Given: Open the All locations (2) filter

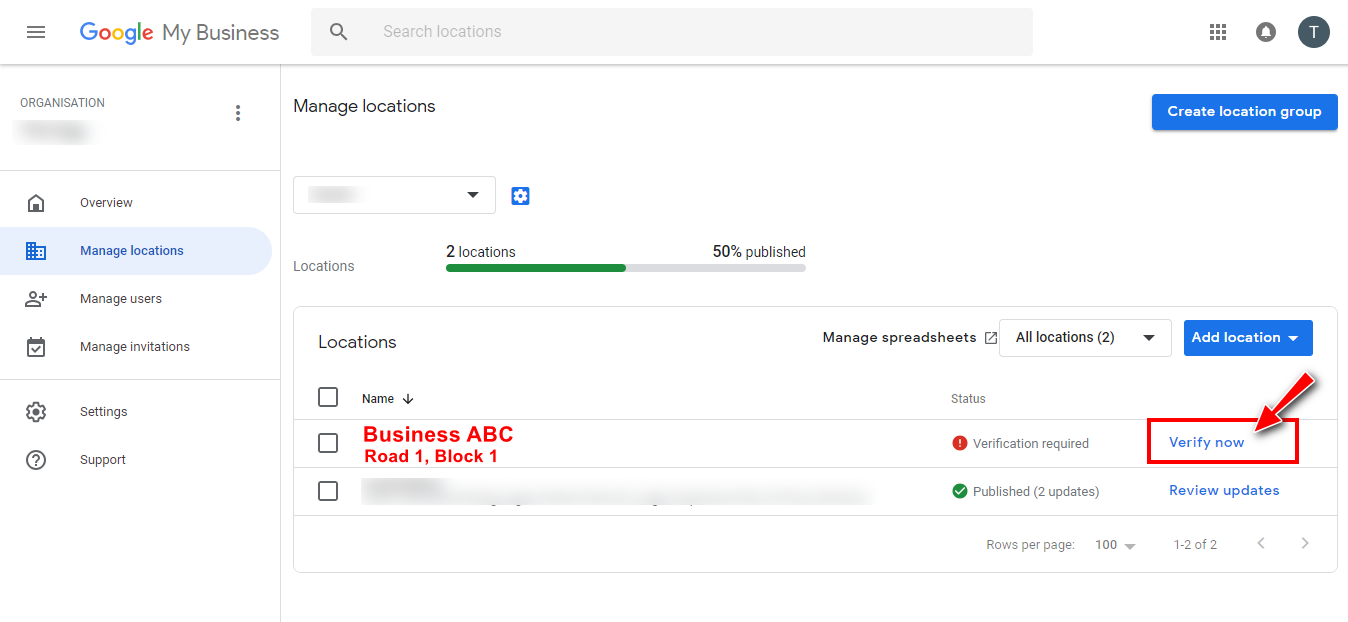Looking at the screenshot, I should (x=1084, y=338).
